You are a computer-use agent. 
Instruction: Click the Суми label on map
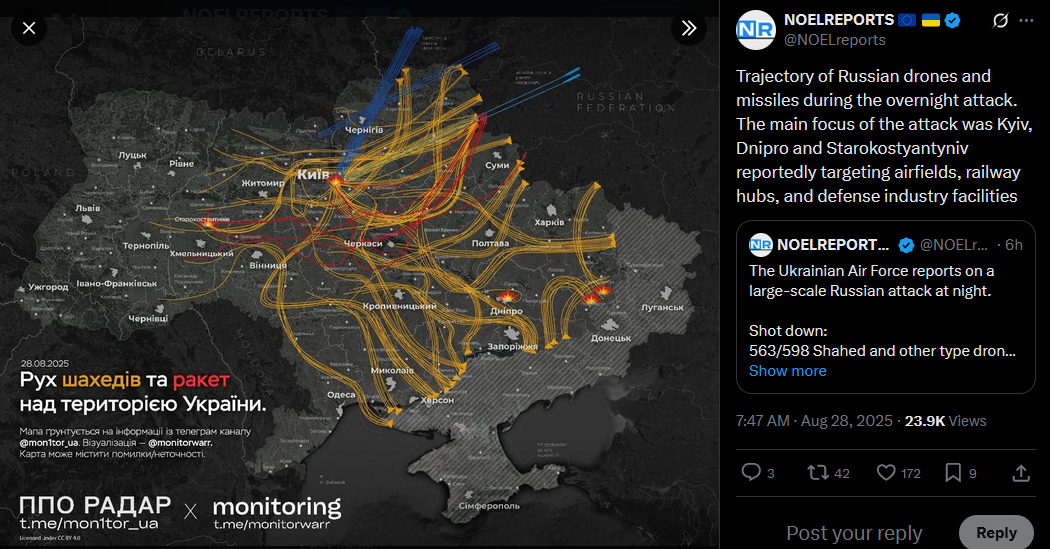(498, 165)
